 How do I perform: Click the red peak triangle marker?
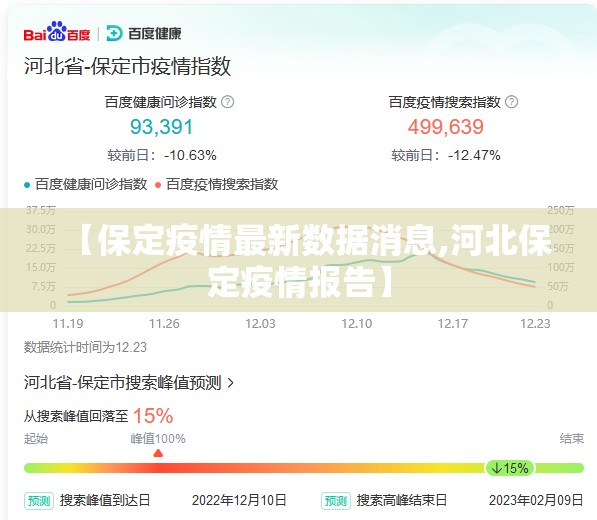(158, 453)
